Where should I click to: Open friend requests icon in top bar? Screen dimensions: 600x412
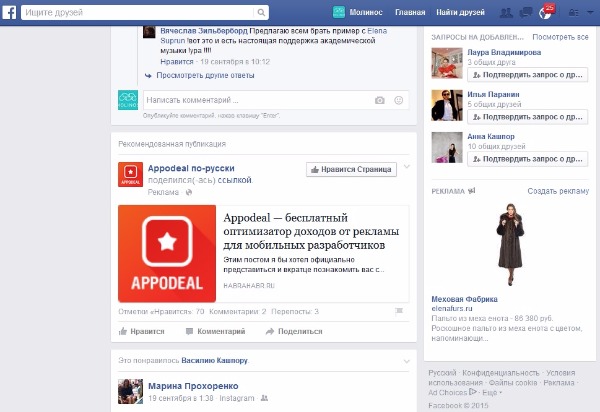pos(506,13)
